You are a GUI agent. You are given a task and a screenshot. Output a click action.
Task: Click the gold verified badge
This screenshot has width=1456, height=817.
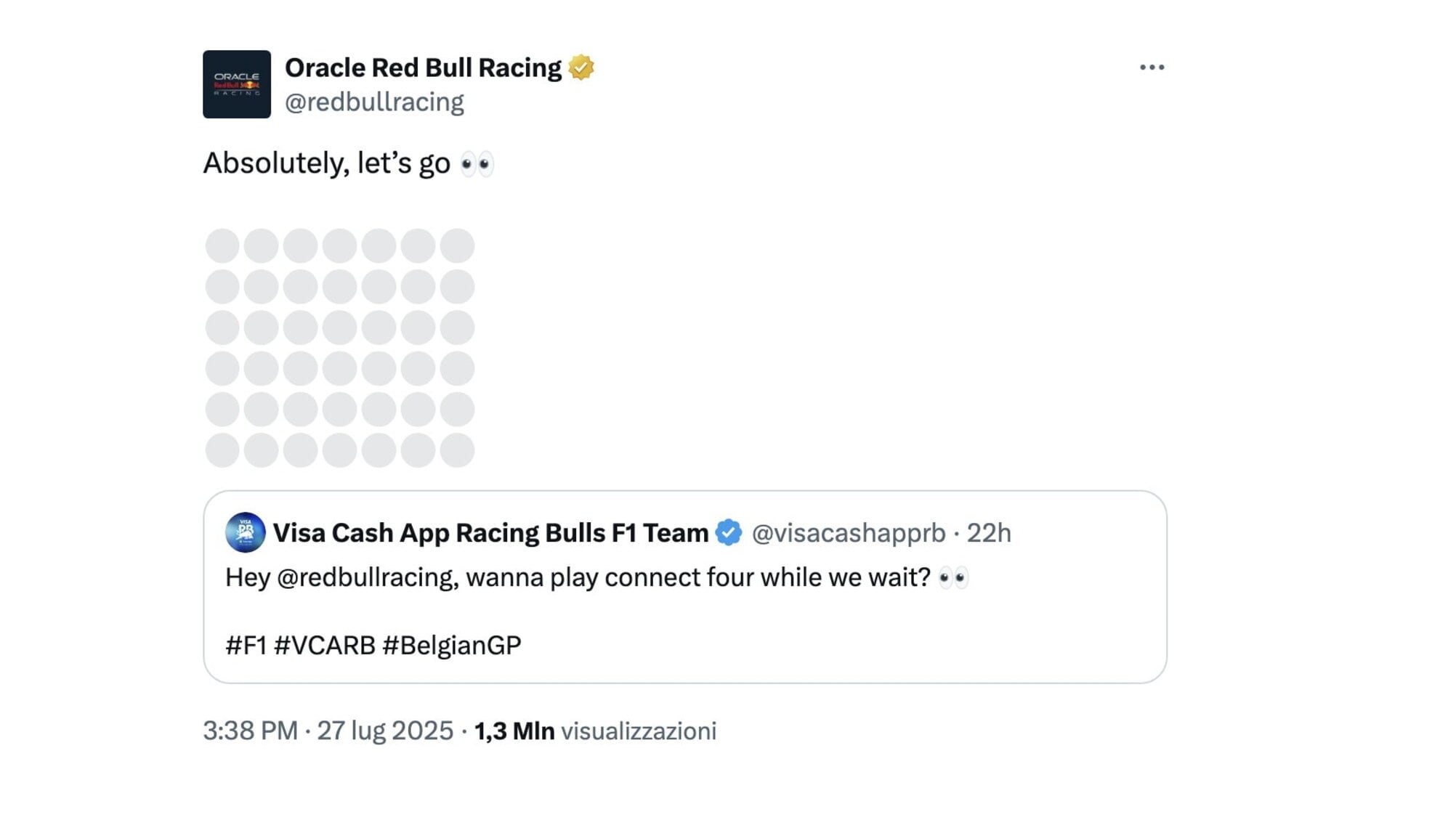pos(581,68)
